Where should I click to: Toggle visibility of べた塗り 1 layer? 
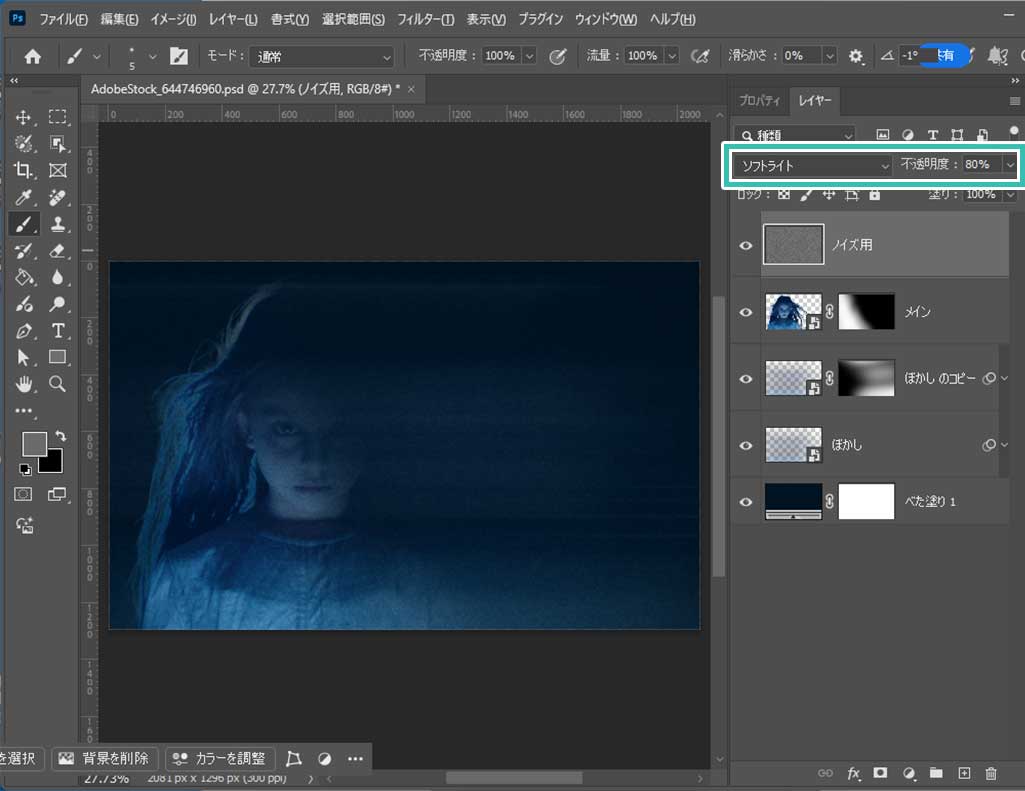[x=745, y=501]
